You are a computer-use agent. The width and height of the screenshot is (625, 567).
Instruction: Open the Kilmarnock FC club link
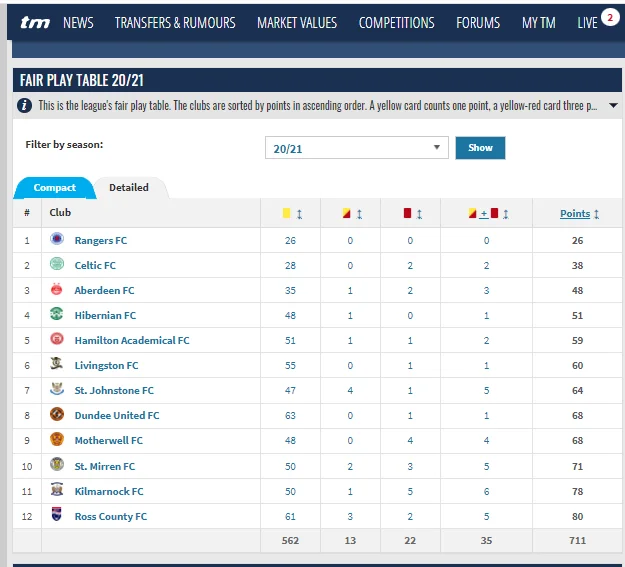[x=109, y=491]
